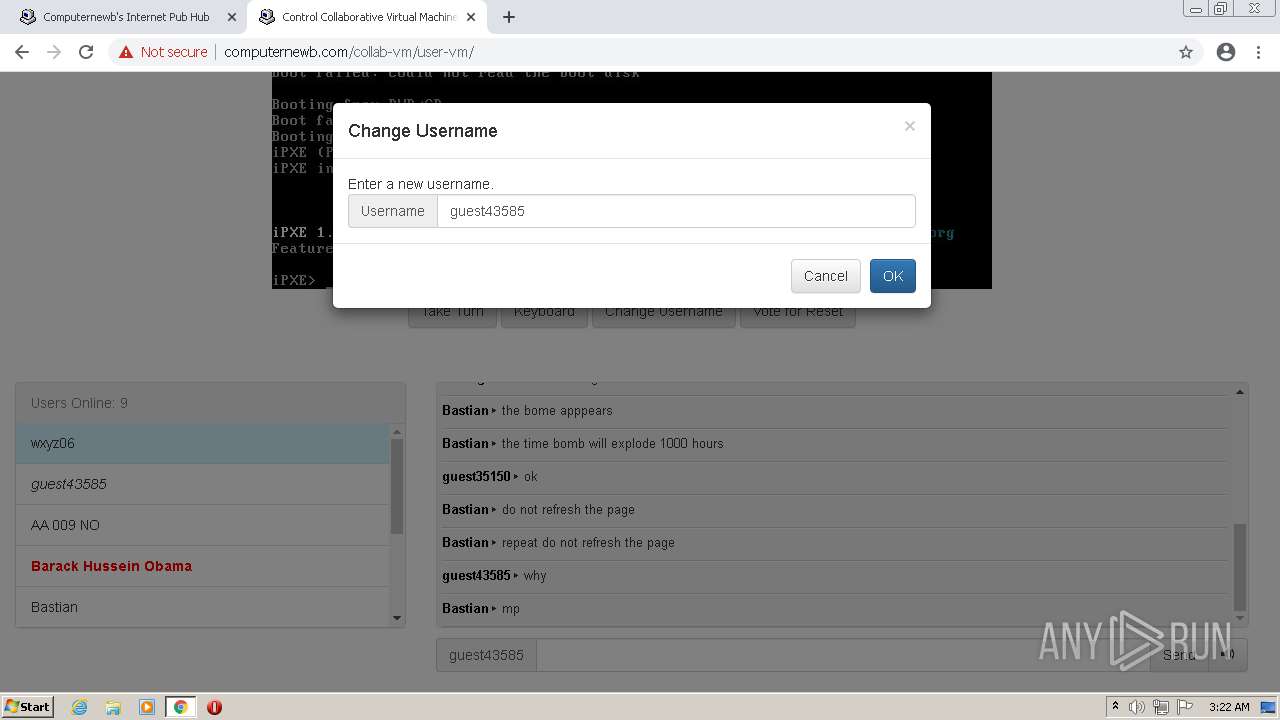Screen dimensions: 1280x720
Task: Click the Change Username button on page
Action: click(663, 314)
